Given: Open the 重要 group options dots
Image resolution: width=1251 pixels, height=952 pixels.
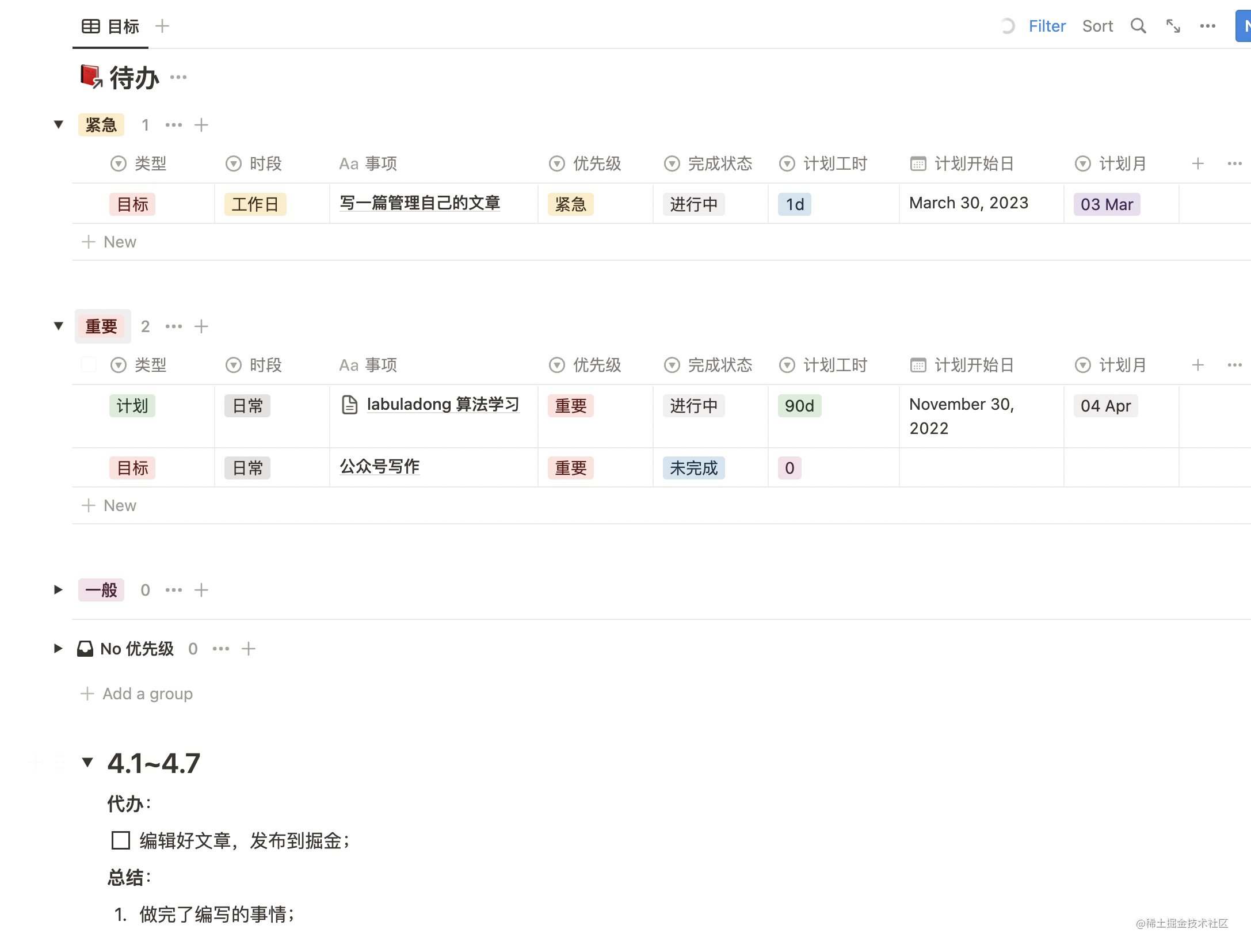Looking at the screenshot, I should (173, 326).
